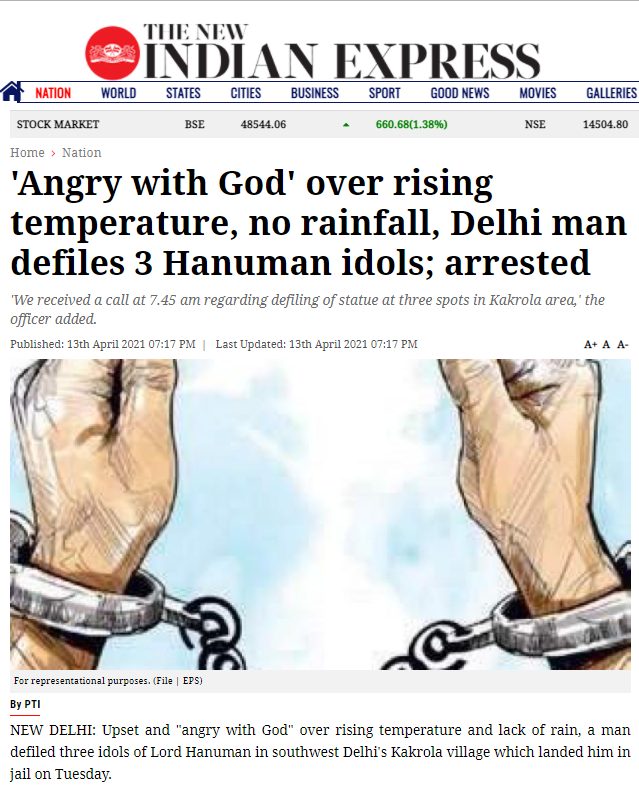The height and width of the screenshot is (789, 639).
Task: Reset font size with plain A control
Action: [x=606, y=345]
